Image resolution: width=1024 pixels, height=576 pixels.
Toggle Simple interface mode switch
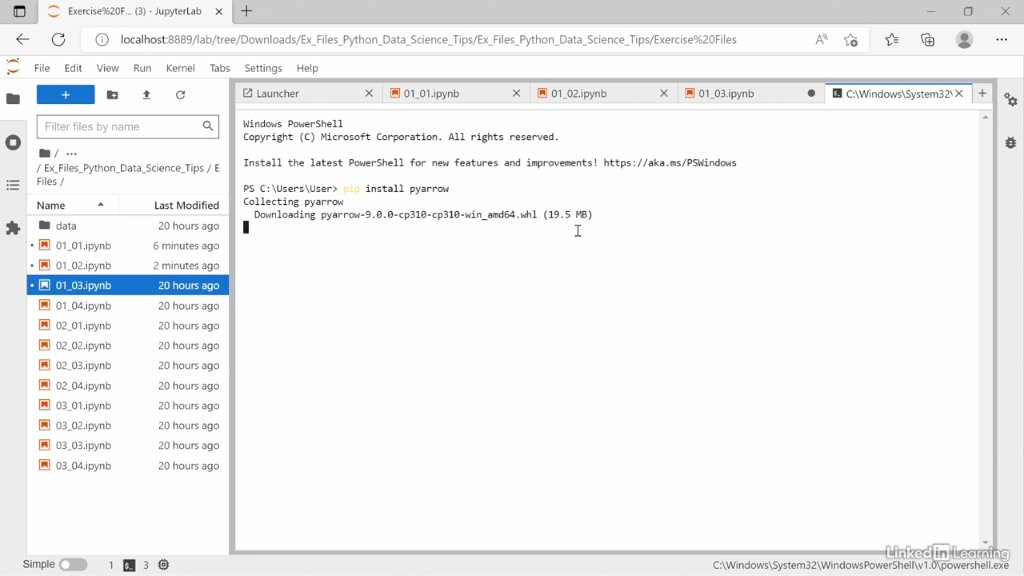coord(73,564)
